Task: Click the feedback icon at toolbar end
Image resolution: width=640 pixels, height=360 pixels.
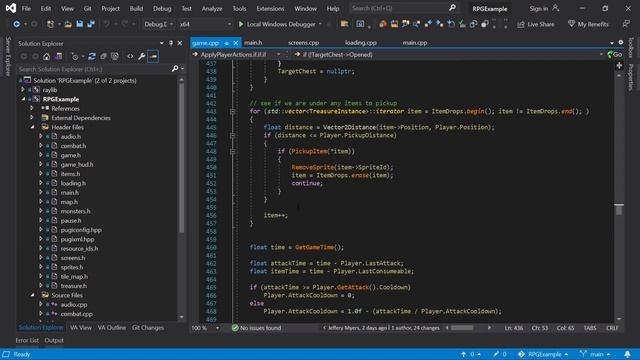Action: (x=626, y=24)
